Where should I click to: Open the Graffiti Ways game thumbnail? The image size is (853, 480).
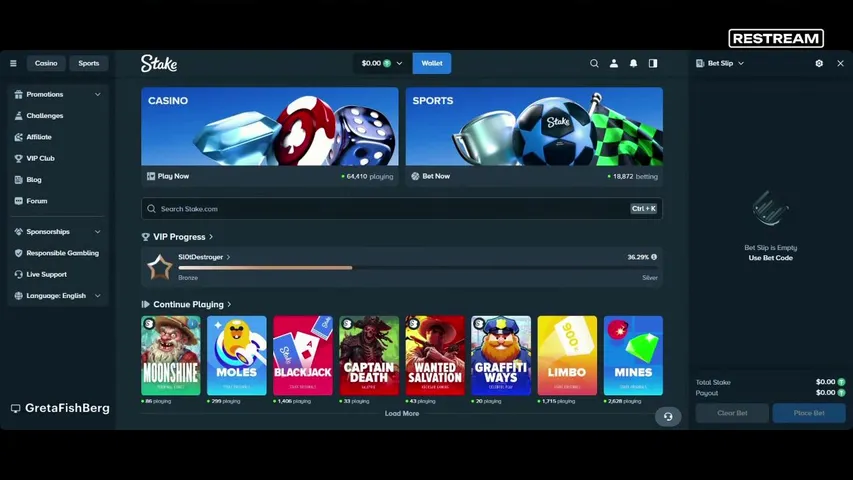coord(501,355)
